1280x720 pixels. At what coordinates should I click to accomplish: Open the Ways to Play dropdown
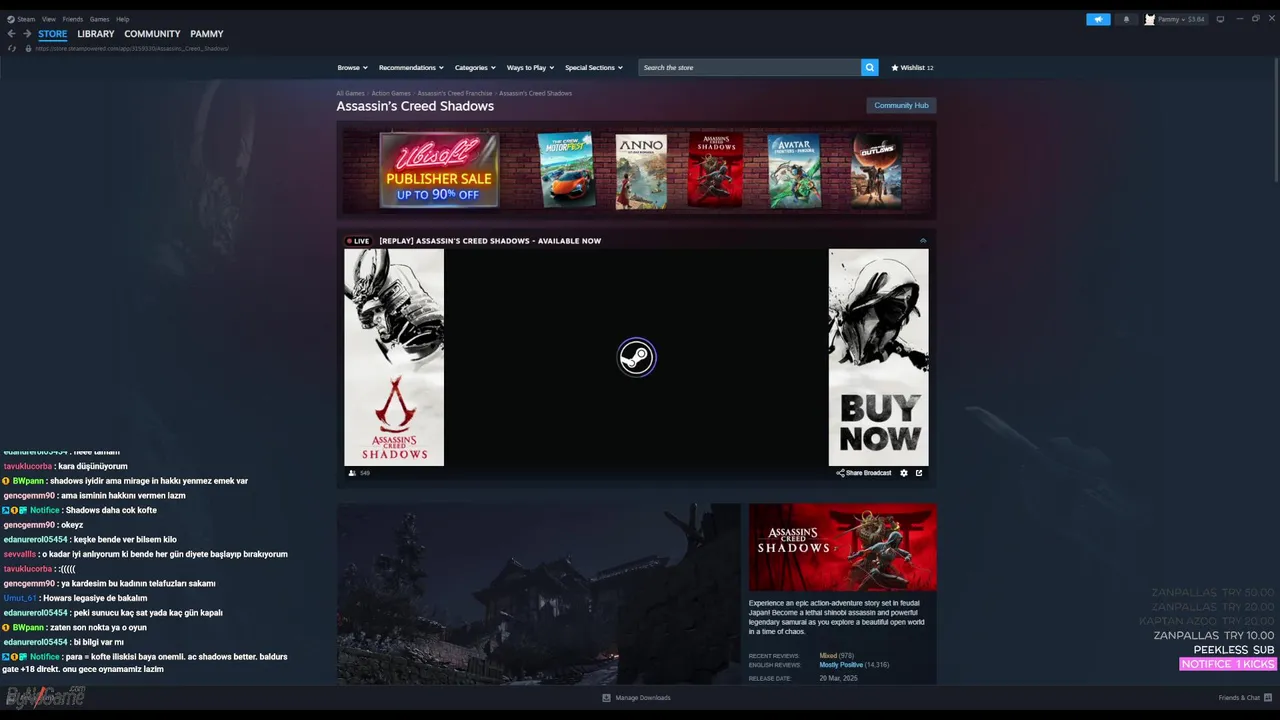tap(530, 68)
